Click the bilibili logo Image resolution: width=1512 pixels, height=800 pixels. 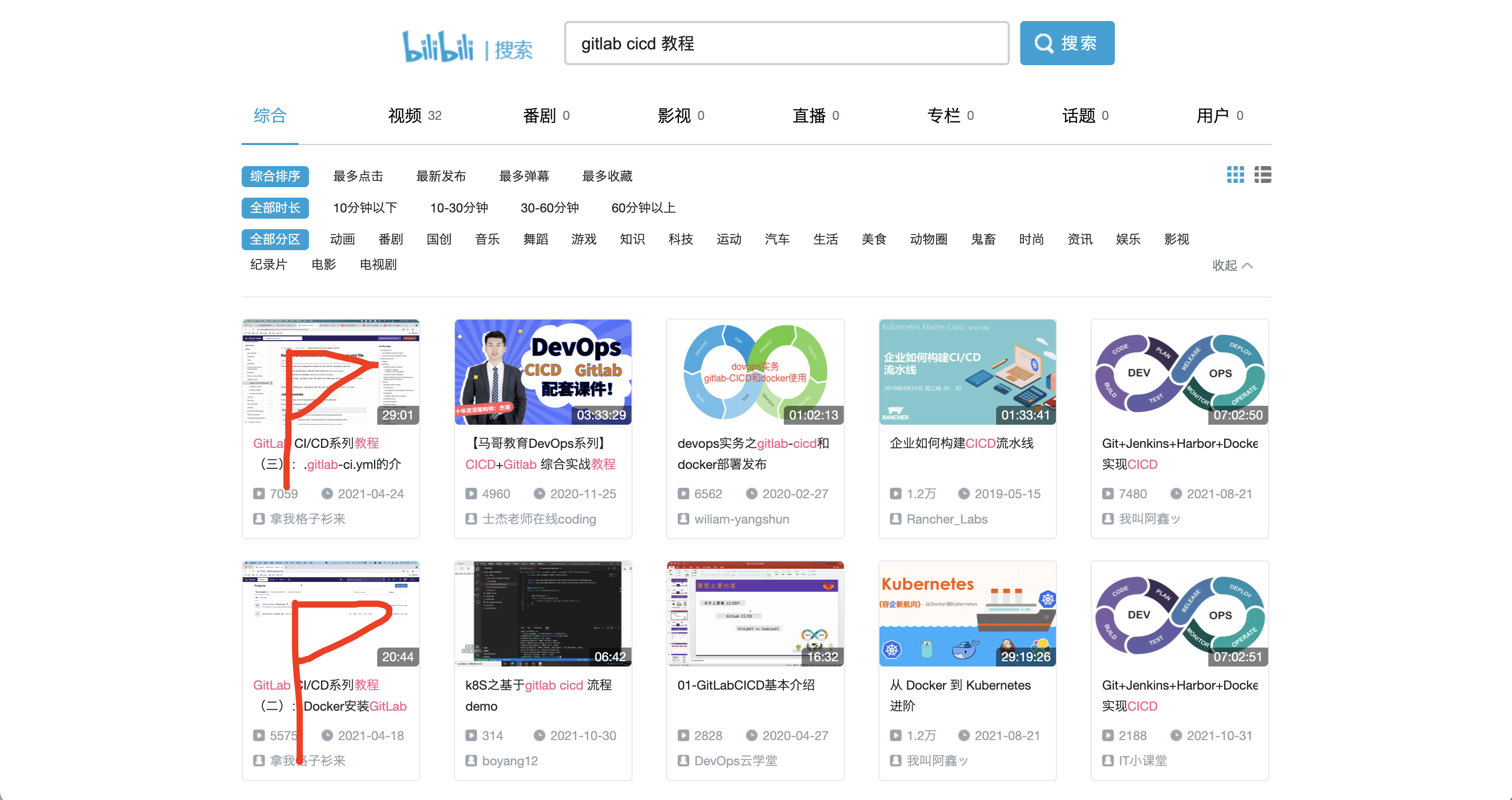(437, 46)
